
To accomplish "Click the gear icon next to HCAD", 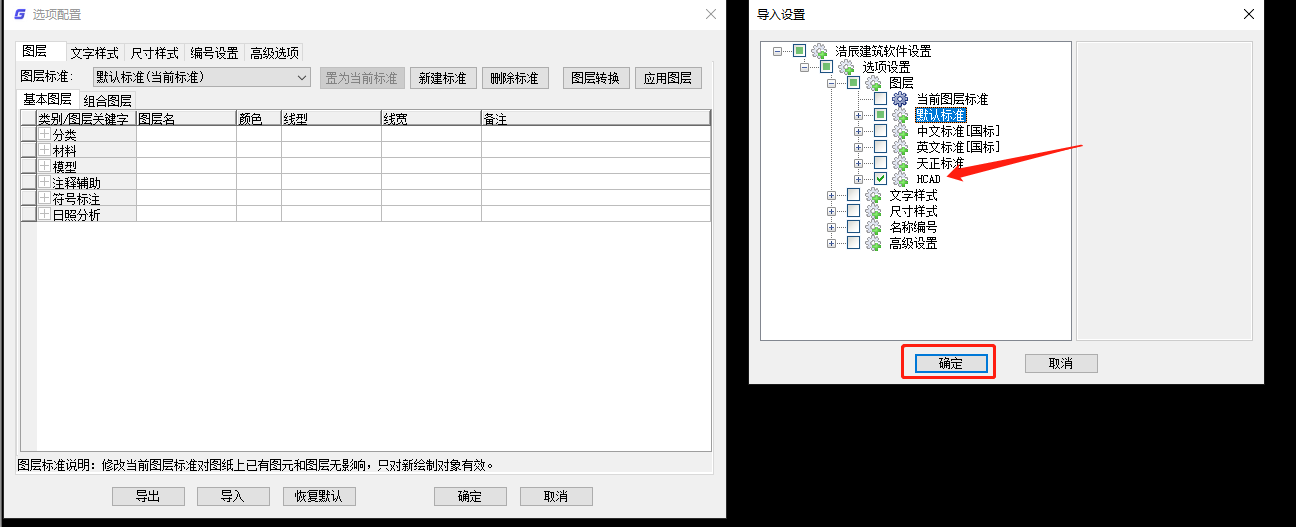I will pos(900,179).
